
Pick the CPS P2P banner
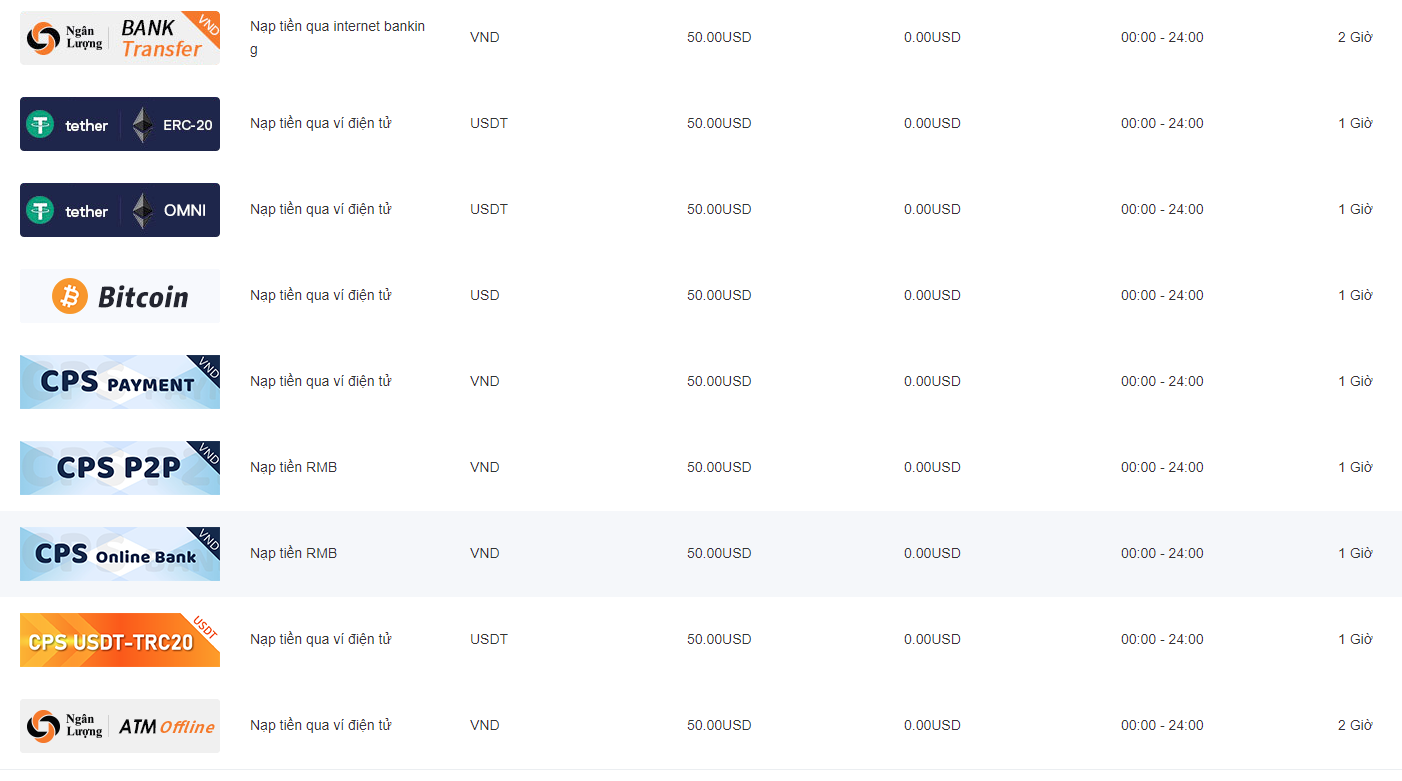click(120, 468)
